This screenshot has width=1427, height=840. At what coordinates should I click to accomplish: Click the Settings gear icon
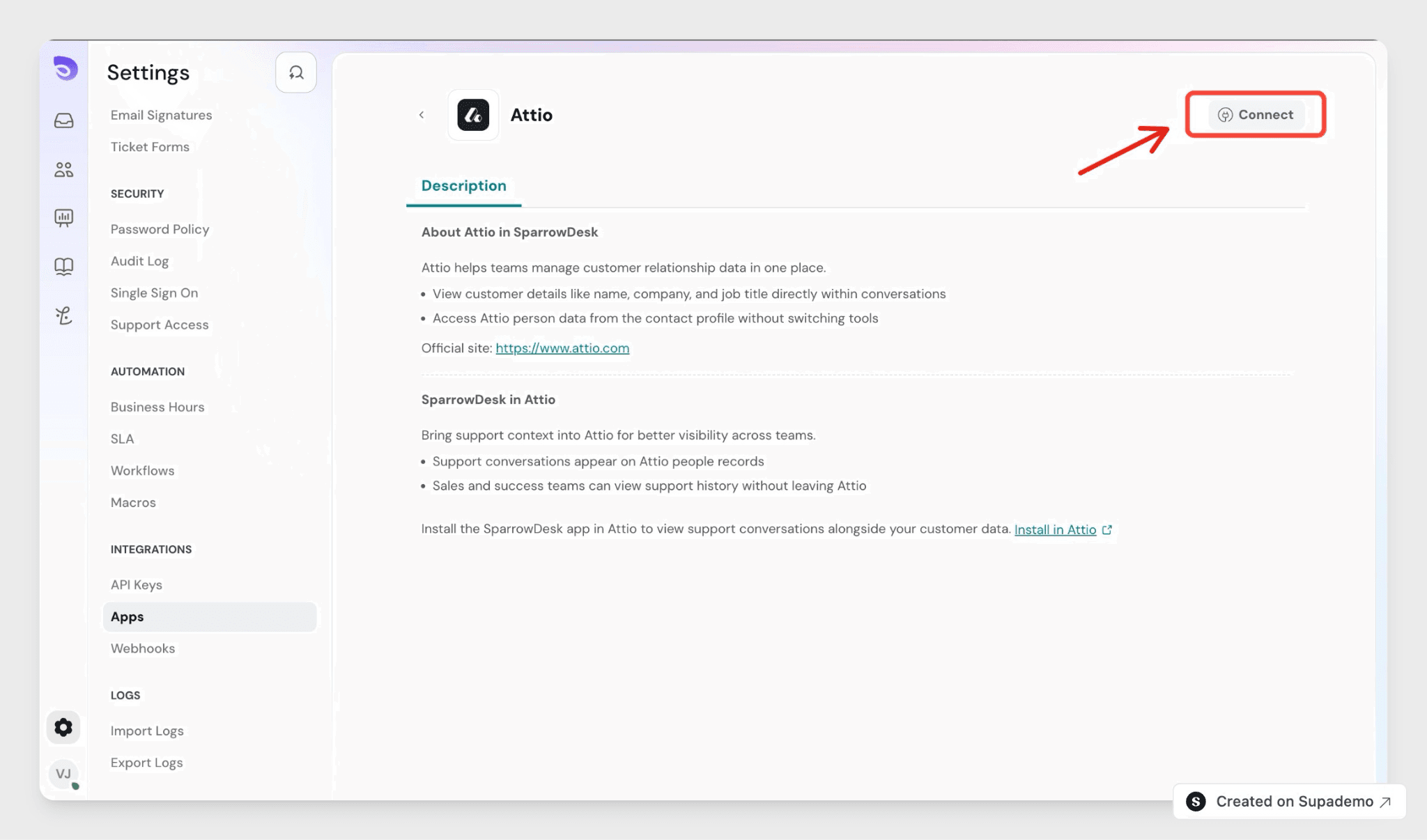(63, 728)
